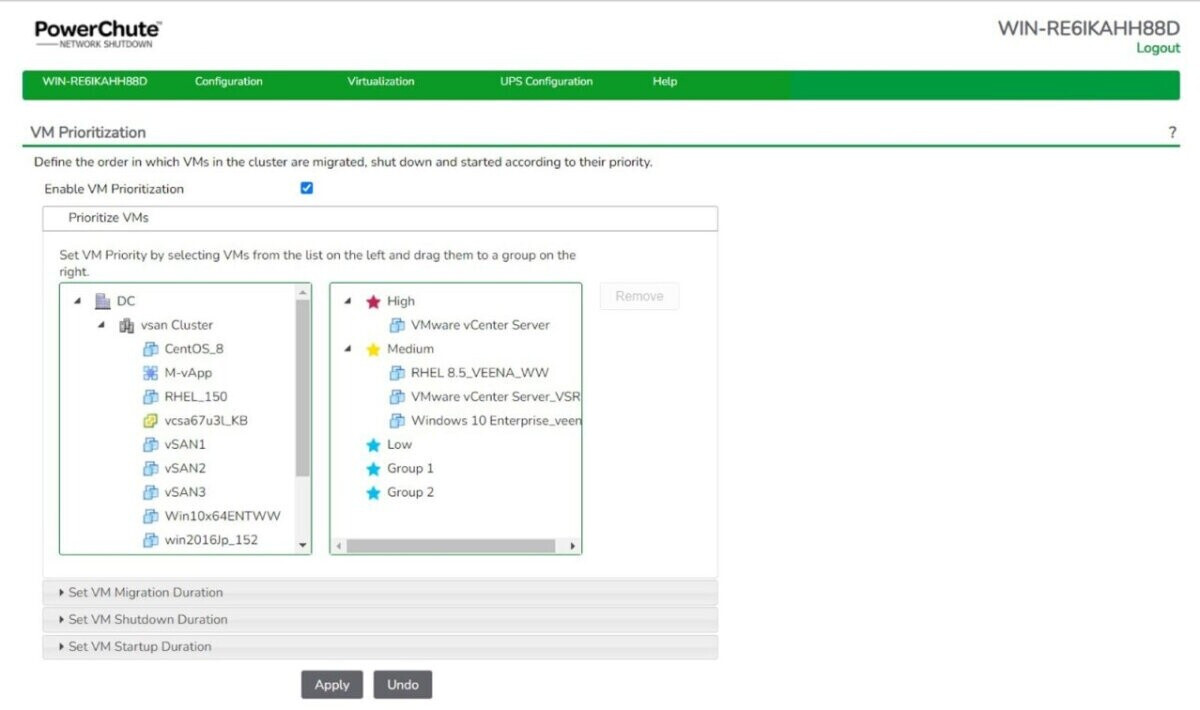Open the Virtualization menu
The width and height of the screenshot is (1200, 710).
pos(380,82)
